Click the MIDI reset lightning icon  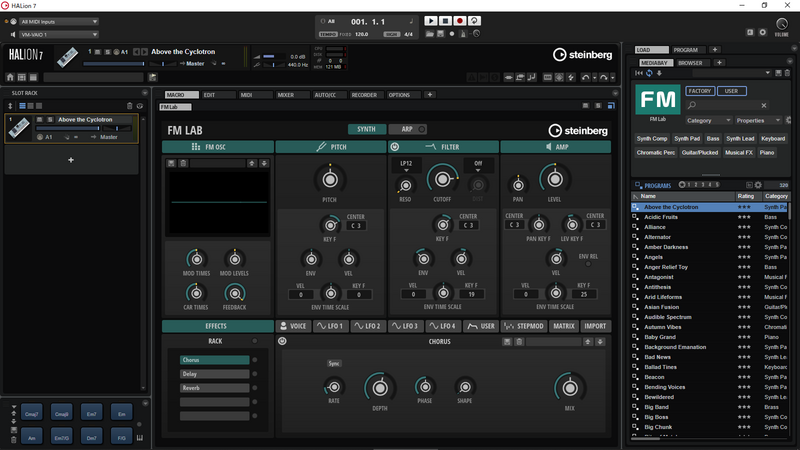(x=570, y=77)
